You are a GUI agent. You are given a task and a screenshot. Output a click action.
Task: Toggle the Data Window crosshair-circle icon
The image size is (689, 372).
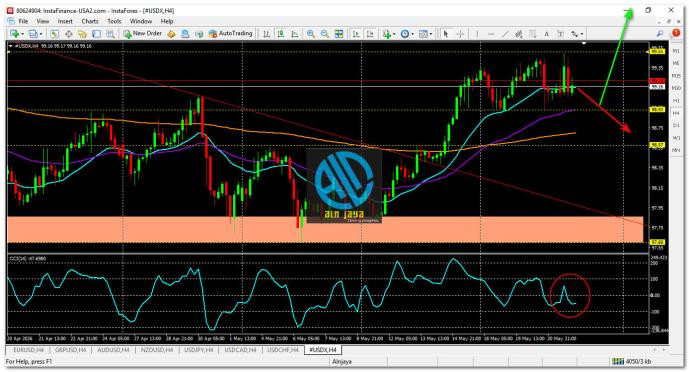click(69, 34)
